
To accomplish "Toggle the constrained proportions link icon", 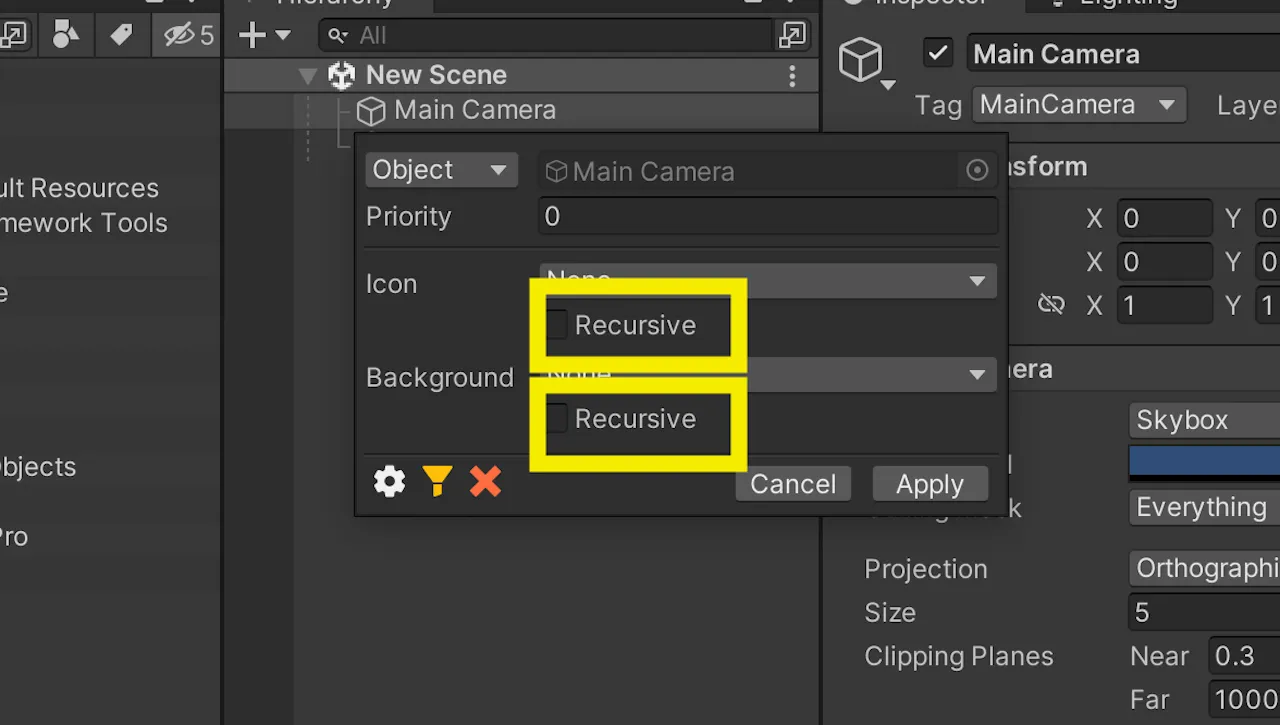I will (x=1051, y=304).
